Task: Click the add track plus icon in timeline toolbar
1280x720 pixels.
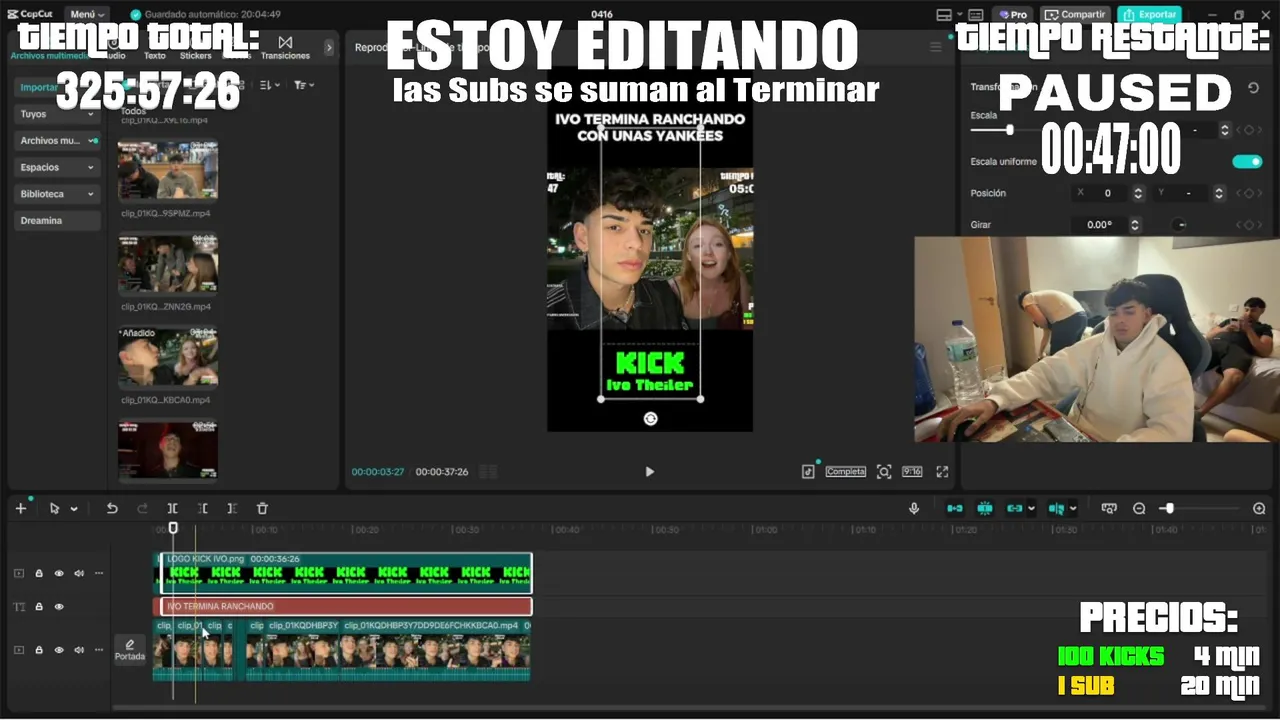Action: tap(20, 508)
